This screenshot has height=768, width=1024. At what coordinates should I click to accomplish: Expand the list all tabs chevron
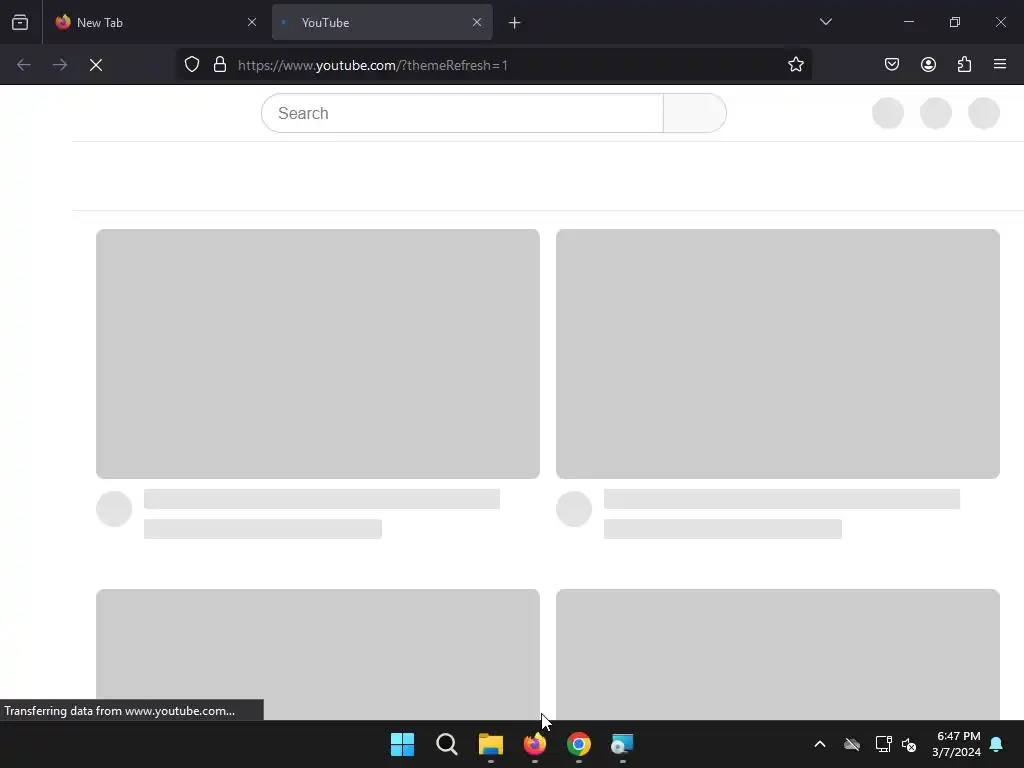[825, 22]
